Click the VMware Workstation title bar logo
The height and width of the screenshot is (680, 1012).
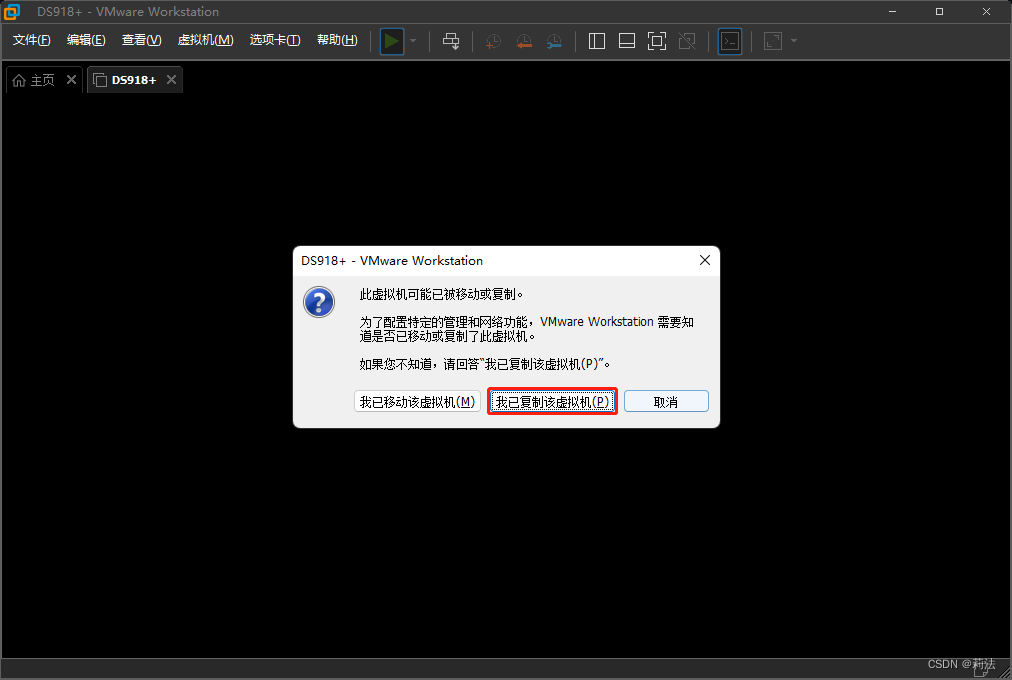tap(12, 12)
